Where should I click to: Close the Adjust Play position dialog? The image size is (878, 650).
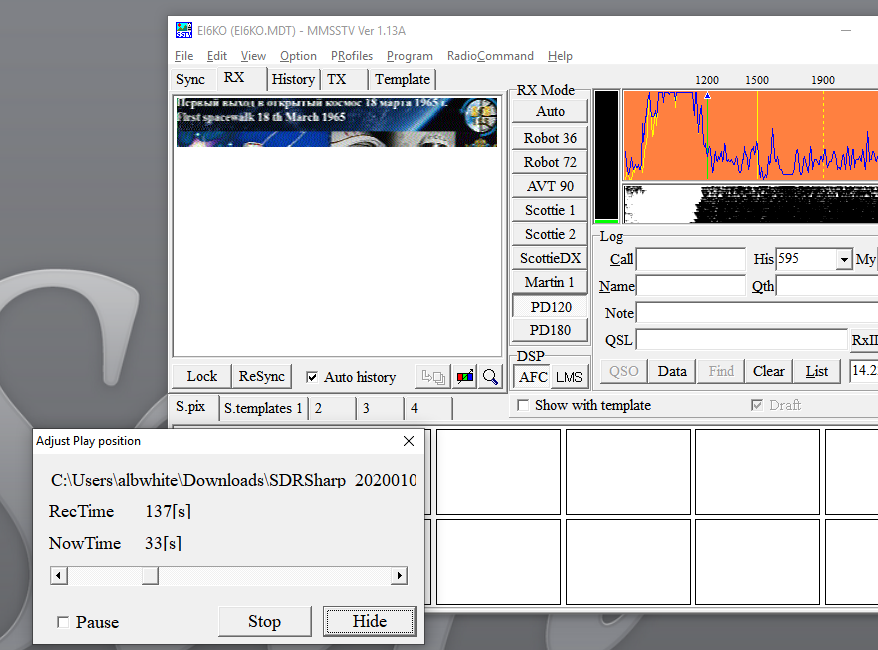(x=409, y=441)
